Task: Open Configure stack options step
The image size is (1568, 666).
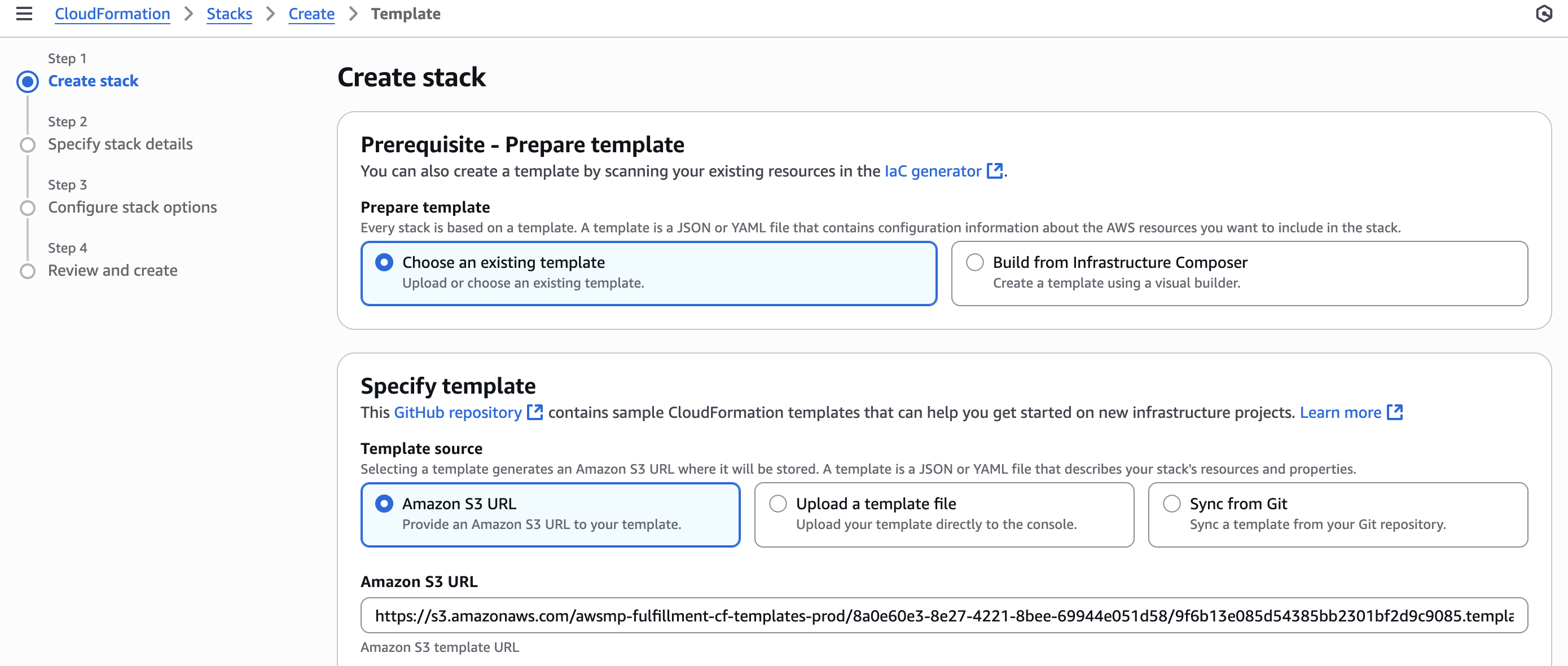Action: point(132,208)
